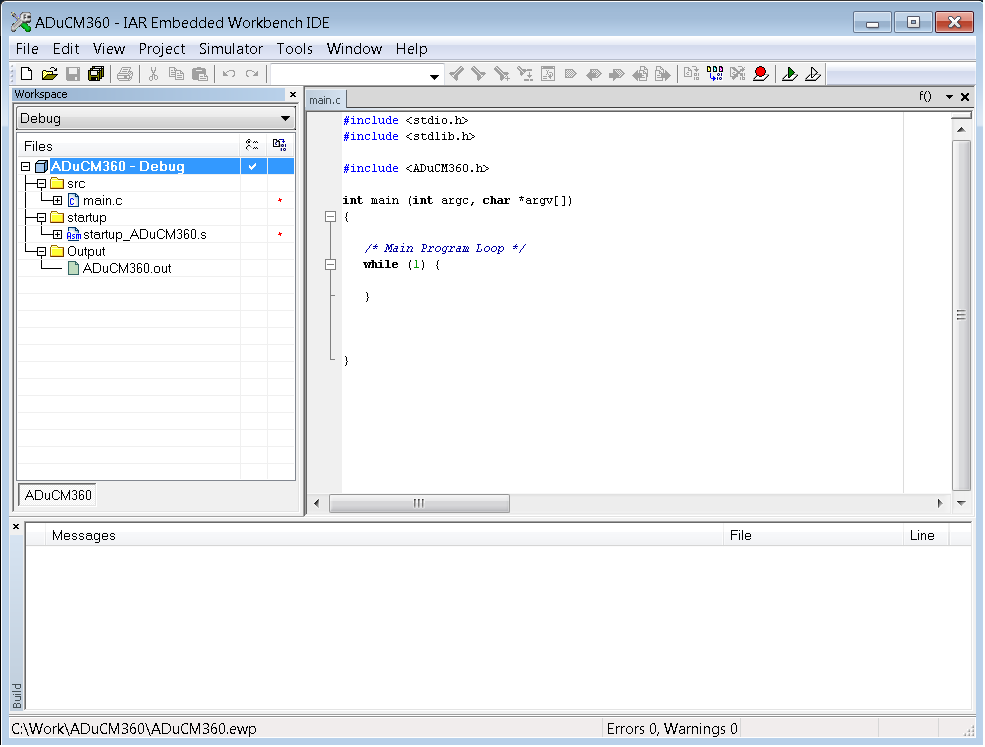This screenshot has height=747, width=985.
Task: Open the Find dialog icon
Action: coord(502,74)
